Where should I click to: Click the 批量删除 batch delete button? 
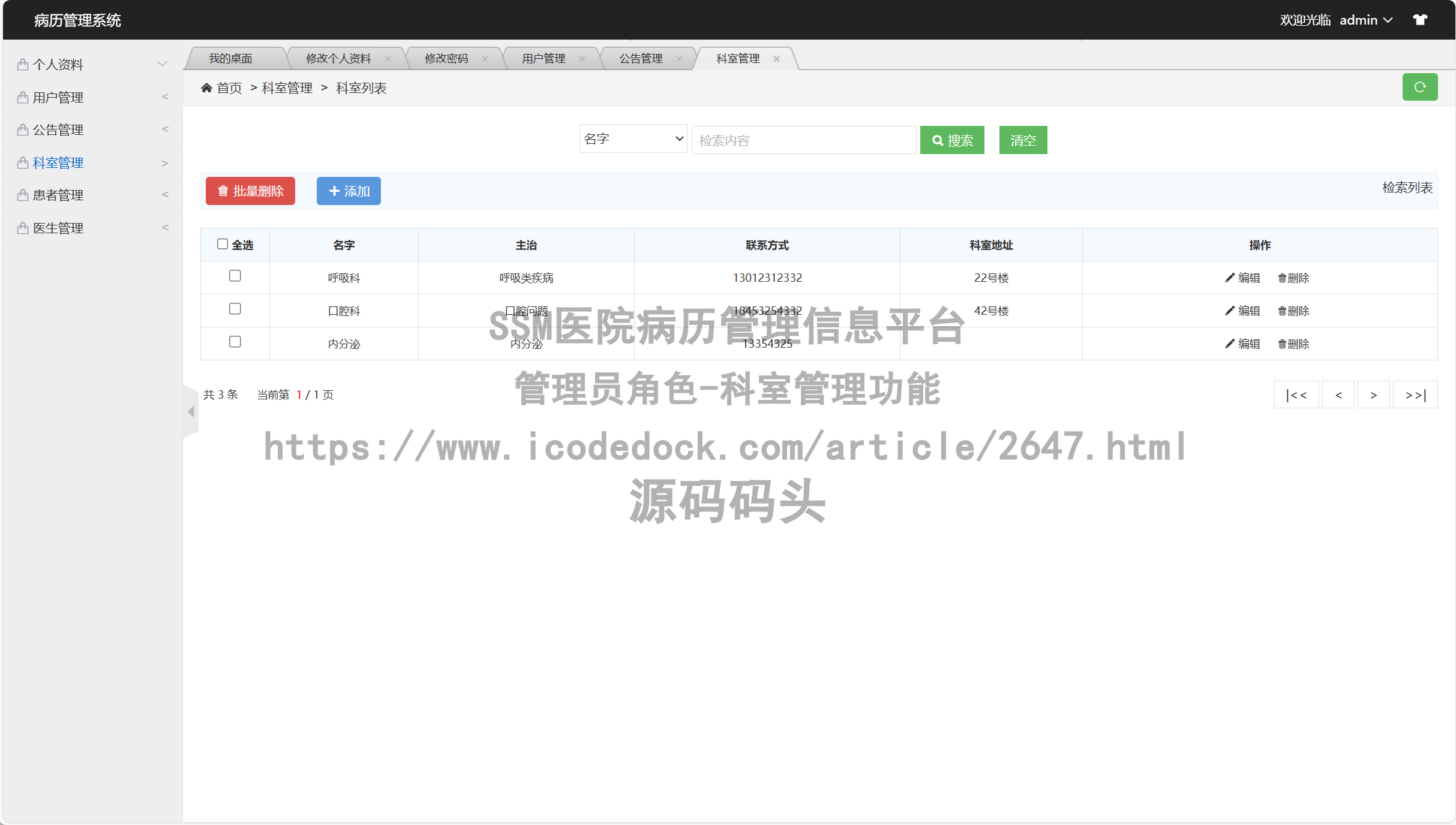coord(250,191)
